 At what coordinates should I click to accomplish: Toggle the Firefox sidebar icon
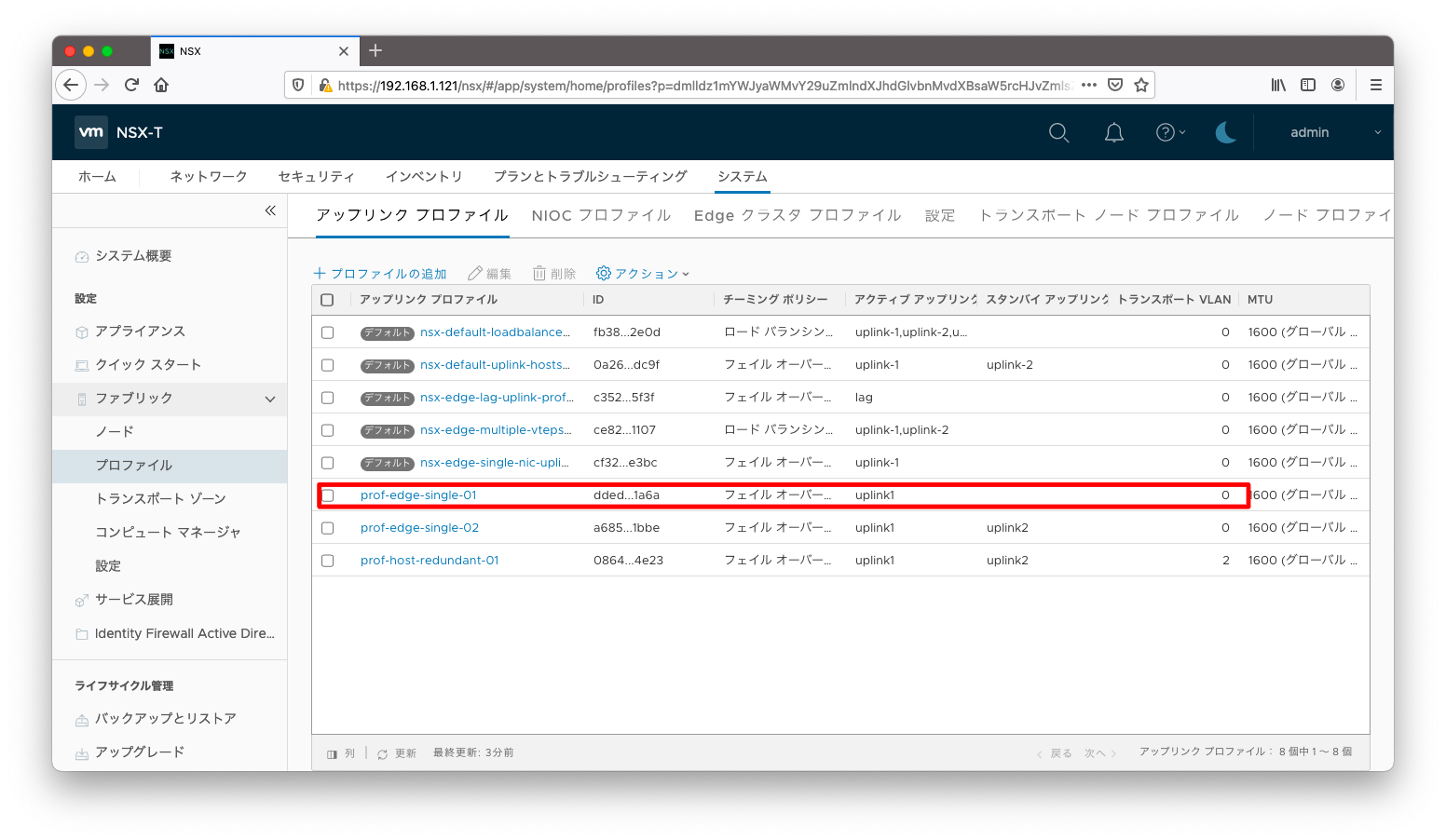[x=1308, y=85]
